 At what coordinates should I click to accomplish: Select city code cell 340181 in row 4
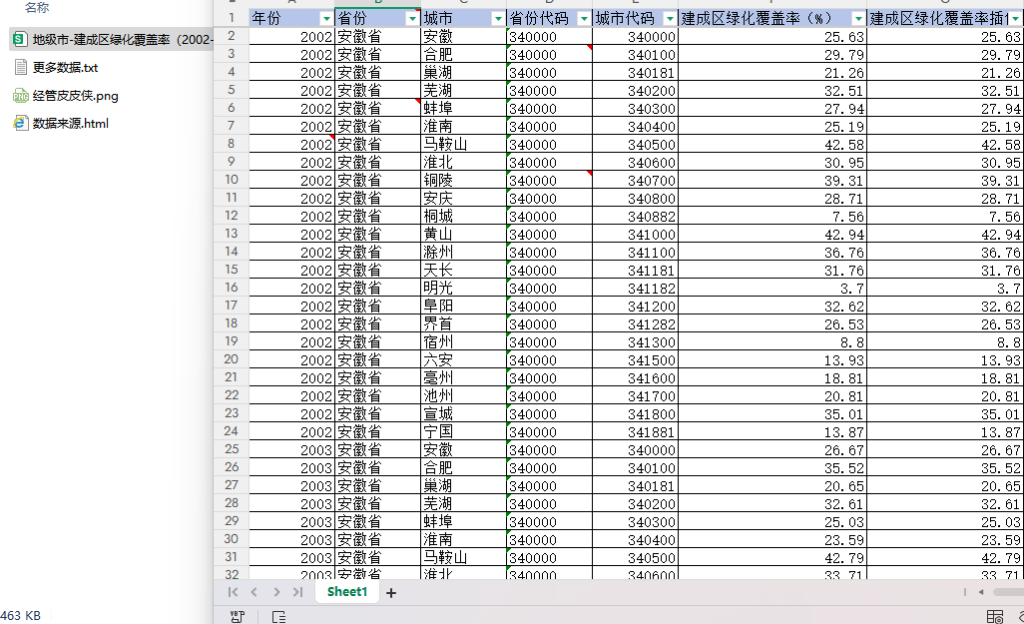[x=635, y=72]
